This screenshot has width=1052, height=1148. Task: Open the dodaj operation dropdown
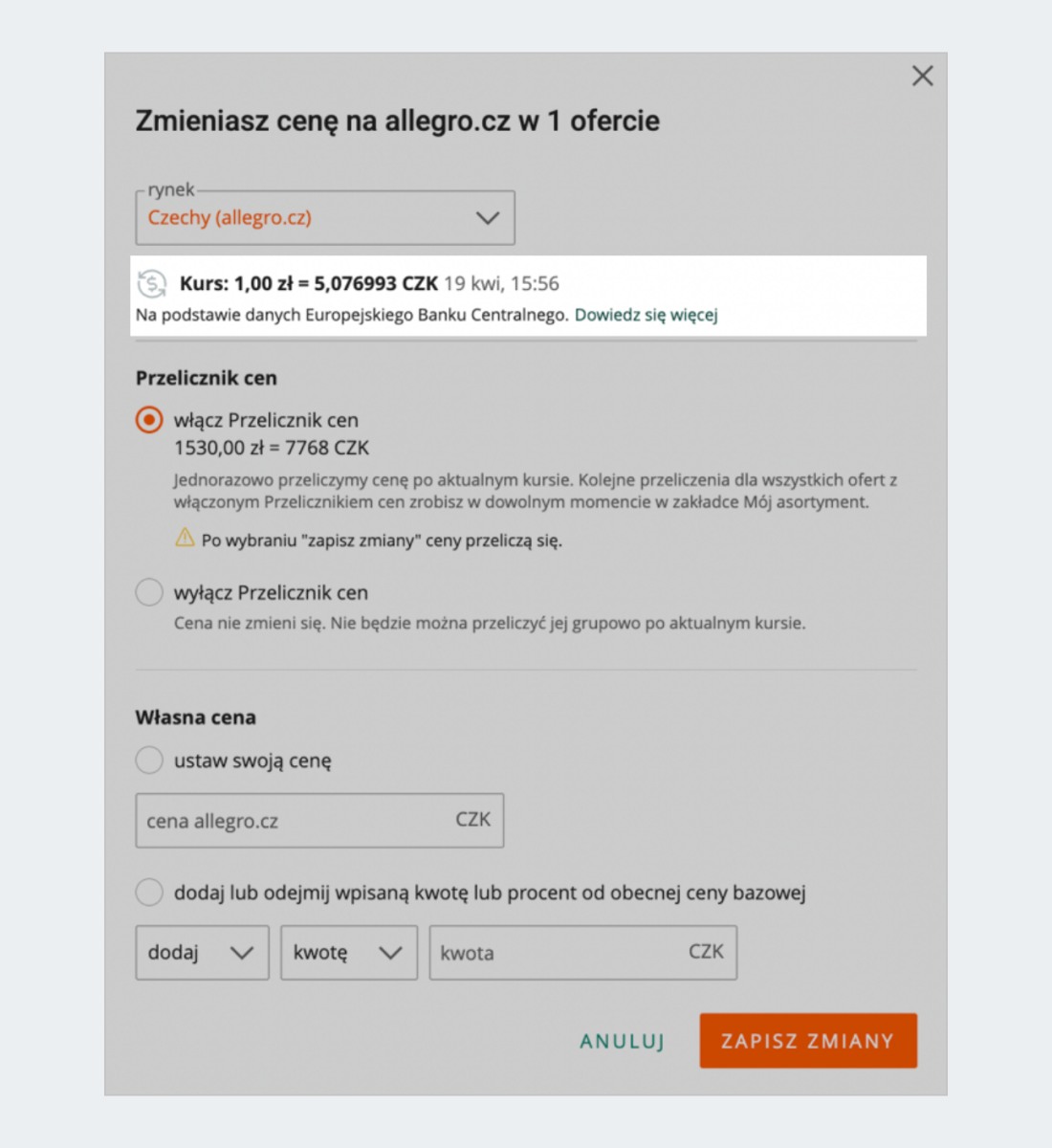[x=202, y=953]
